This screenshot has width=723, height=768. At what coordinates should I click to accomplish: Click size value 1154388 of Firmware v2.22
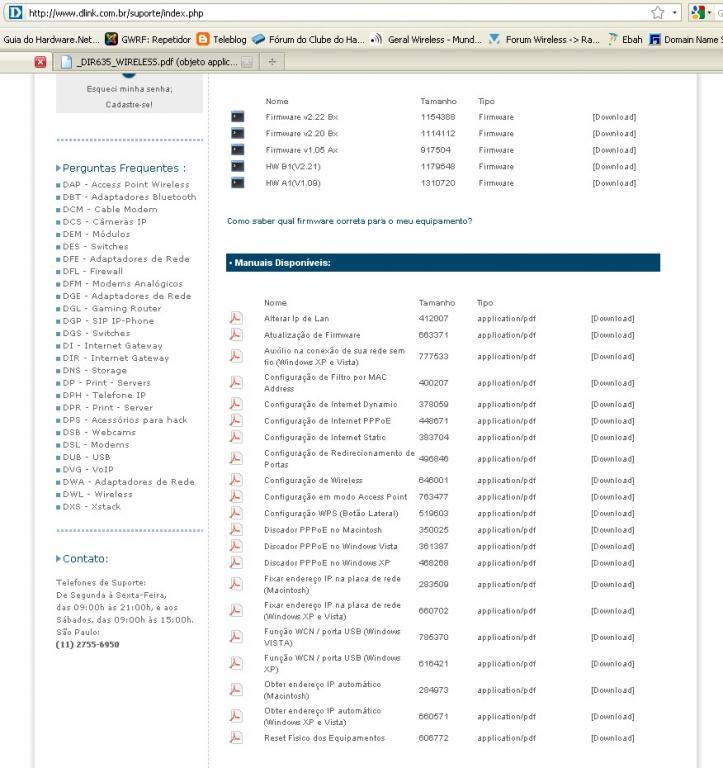click(438, 117)
